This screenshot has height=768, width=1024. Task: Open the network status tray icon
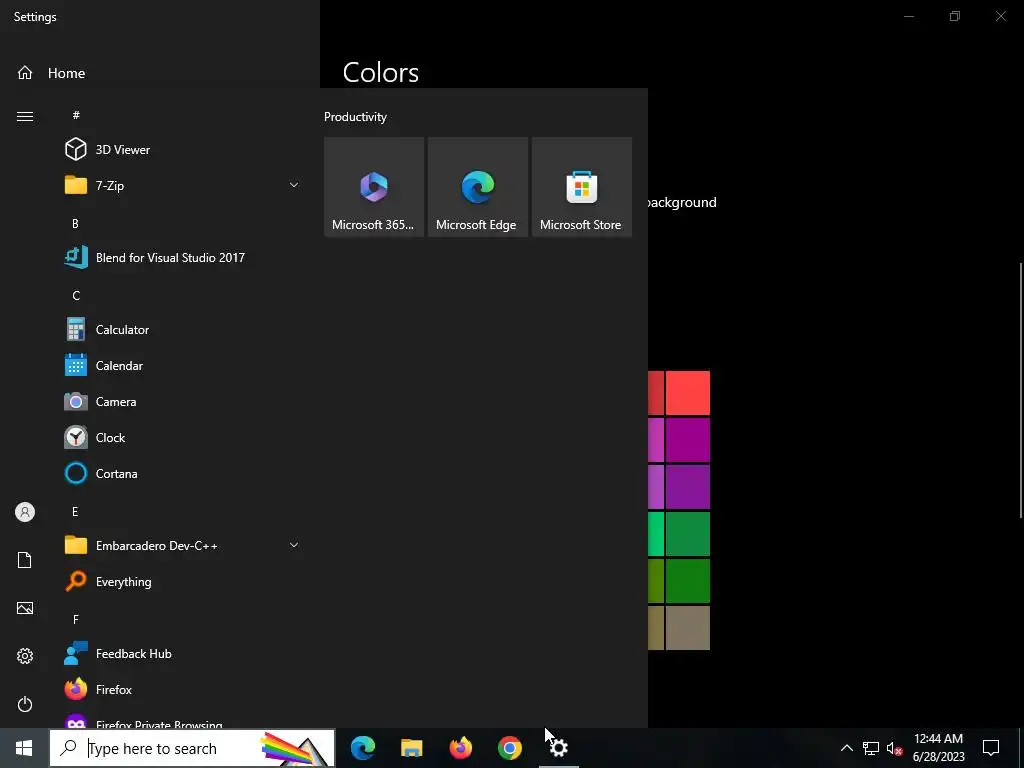click(871, 748)
